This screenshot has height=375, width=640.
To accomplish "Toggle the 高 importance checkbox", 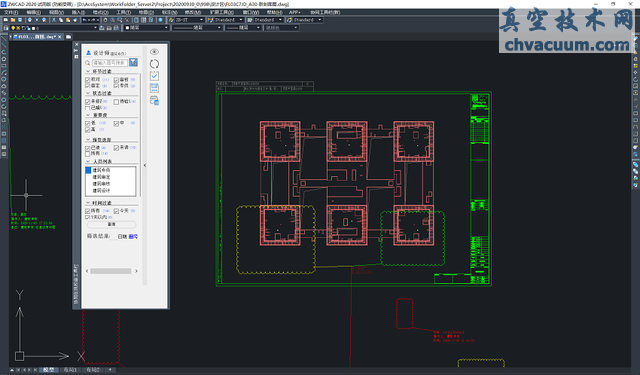I will [87, 130].
